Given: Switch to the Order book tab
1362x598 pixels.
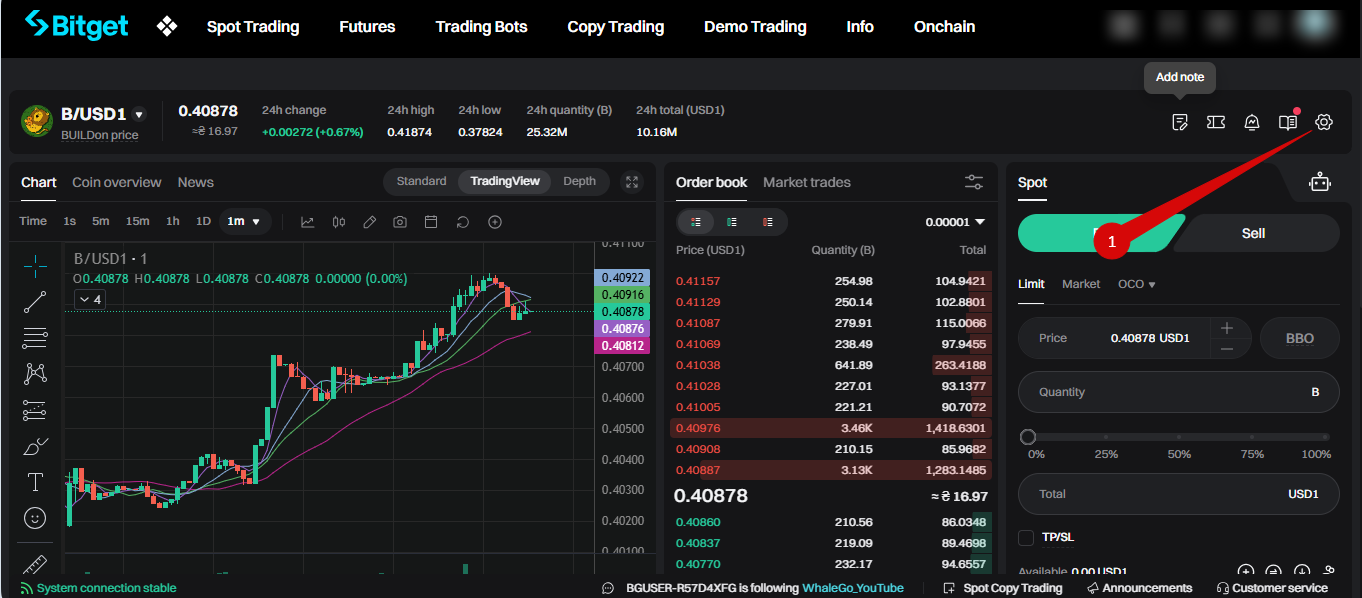Looking at the screenshot, I should pyautogui.click(x=711, y=182).
